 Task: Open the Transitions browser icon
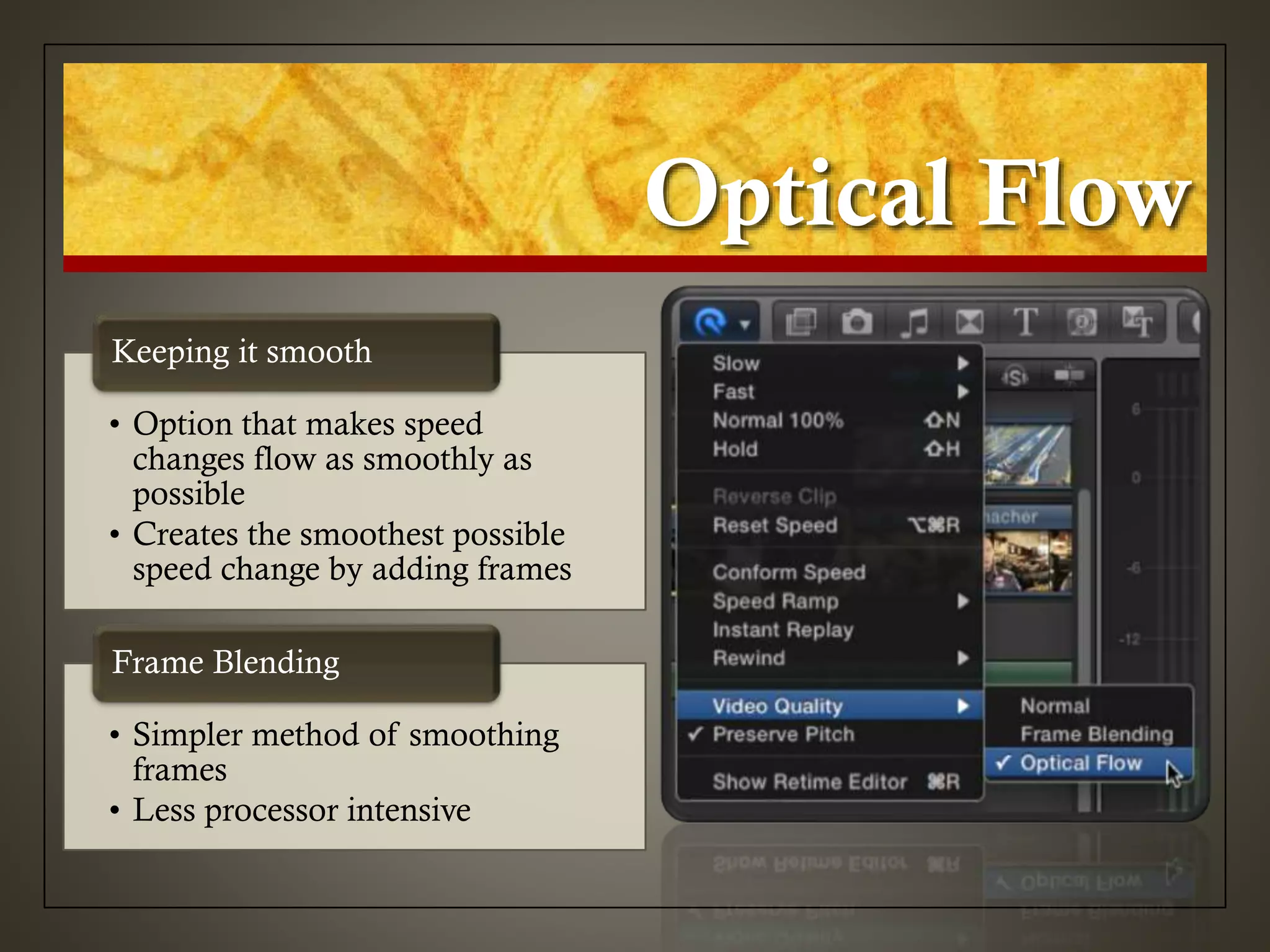[969, 322]
